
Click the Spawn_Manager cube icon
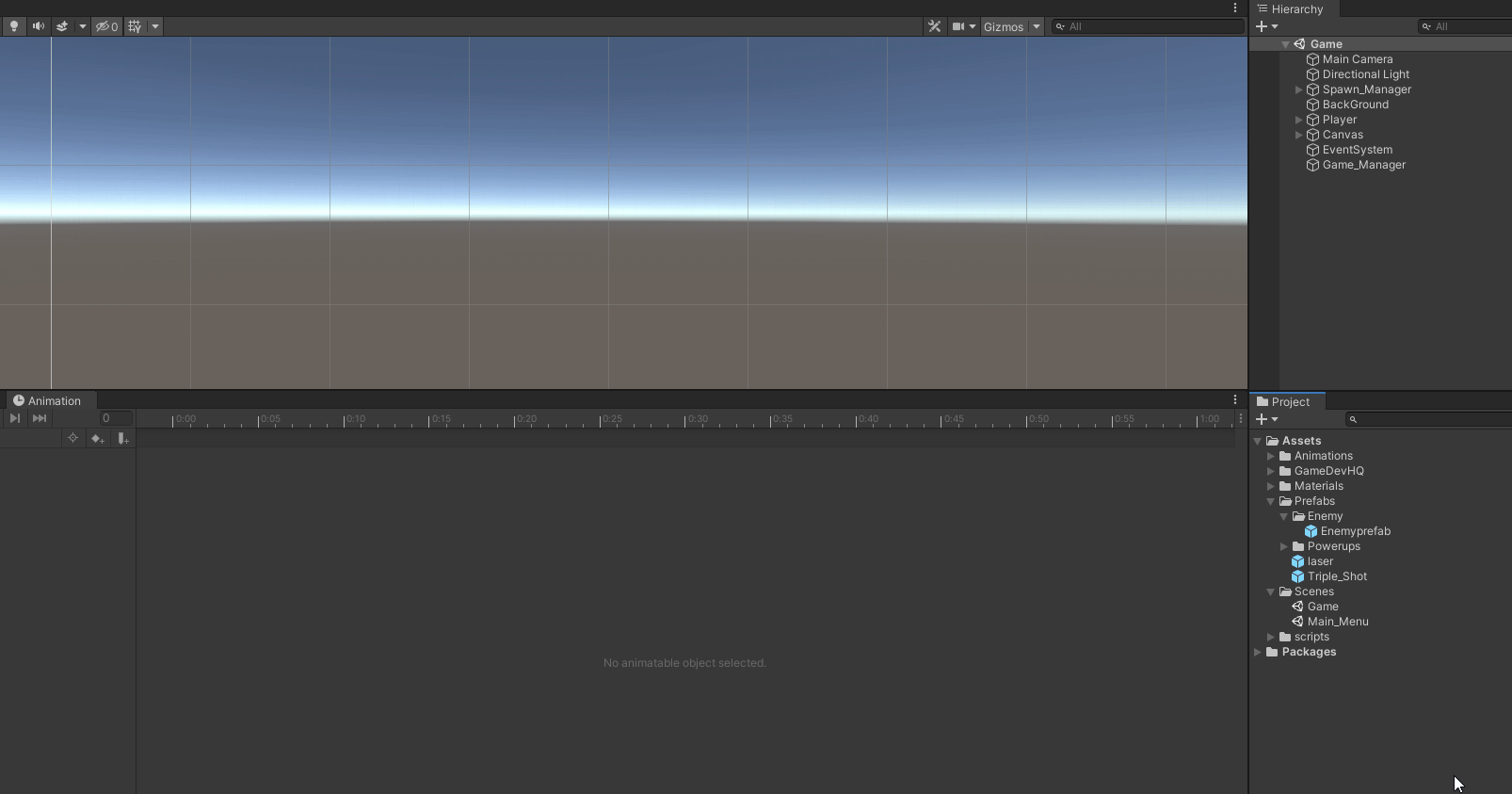(1312, 89)
